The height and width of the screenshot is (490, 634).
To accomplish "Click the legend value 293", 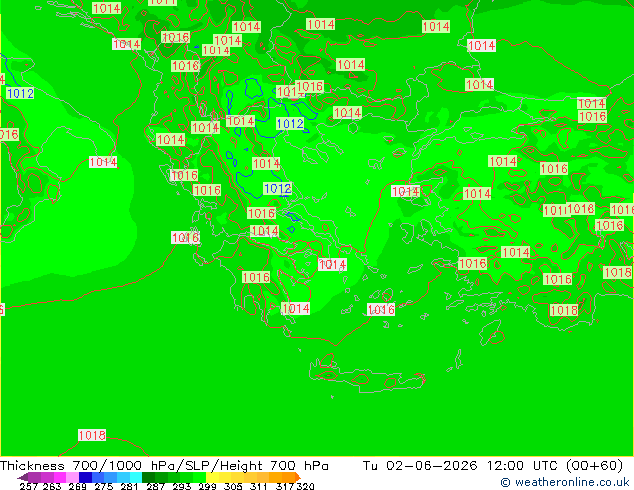I will tap(182, 486).
